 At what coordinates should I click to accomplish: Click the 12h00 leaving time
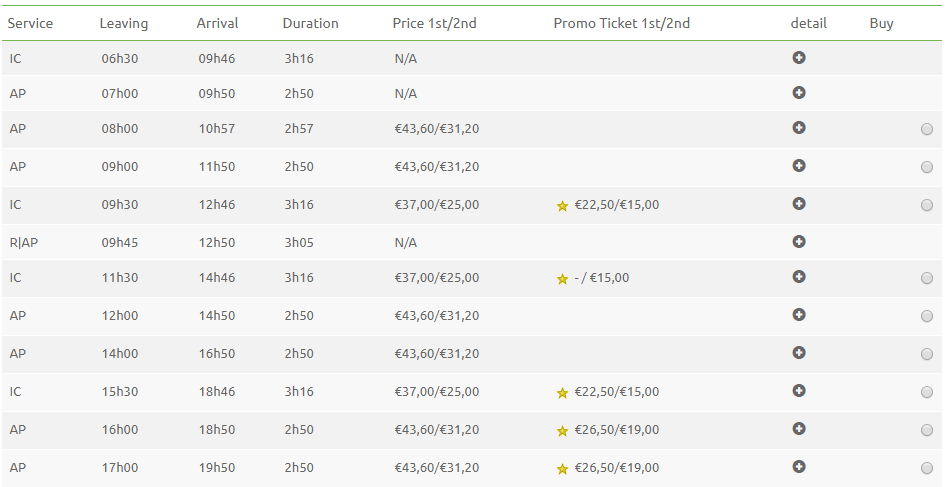click(119, 316)
